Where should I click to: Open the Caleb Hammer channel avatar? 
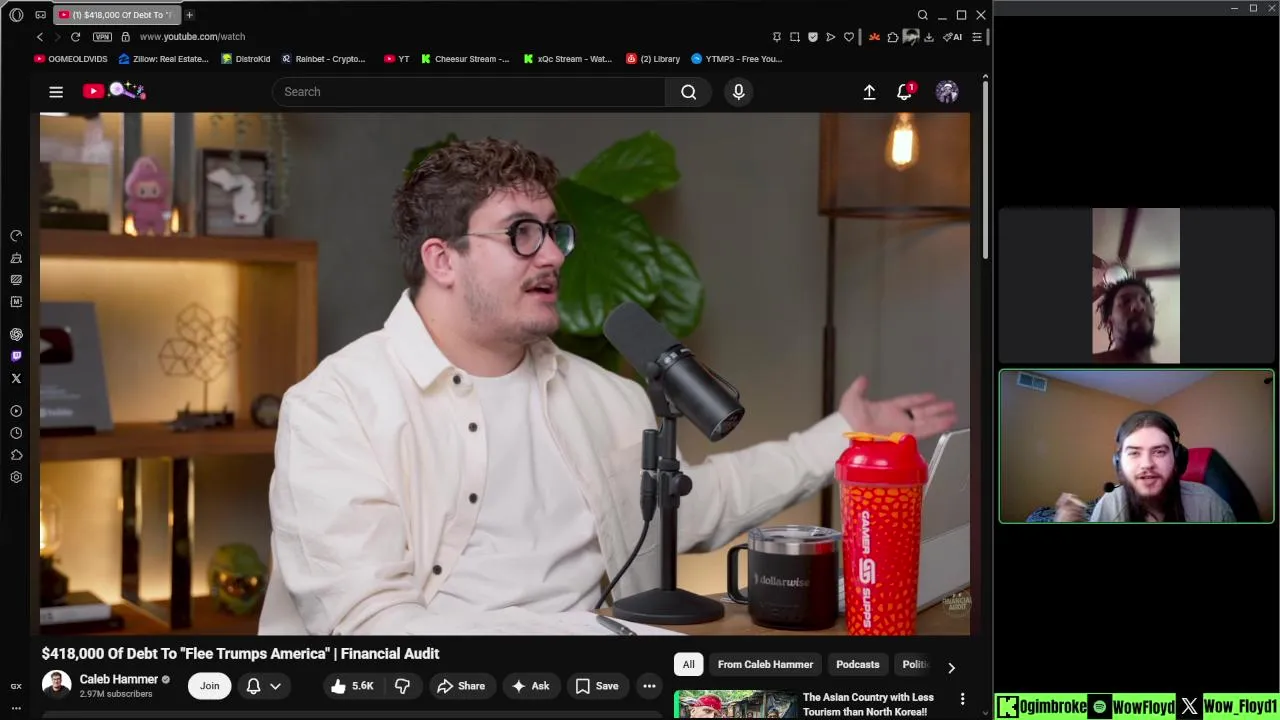point(56,685)
